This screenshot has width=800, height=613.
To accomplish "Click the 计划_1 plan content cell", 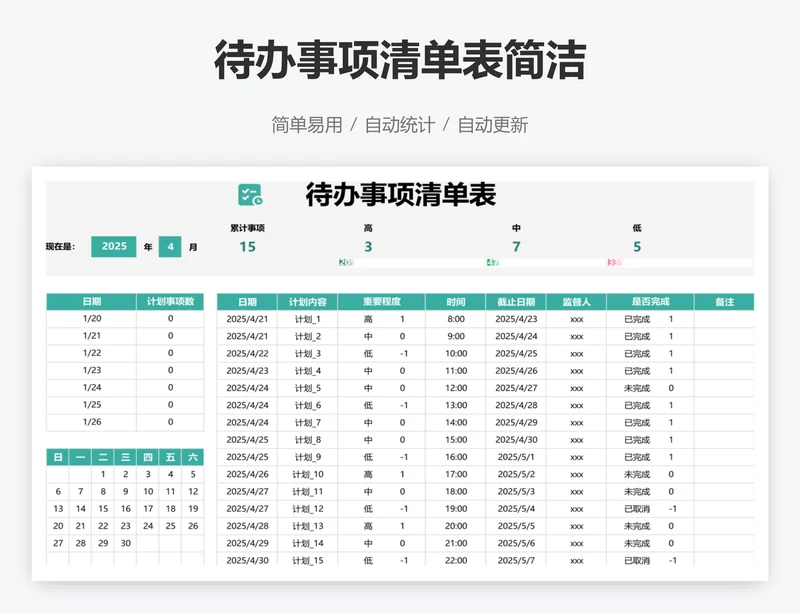I will tap(307, 319).
